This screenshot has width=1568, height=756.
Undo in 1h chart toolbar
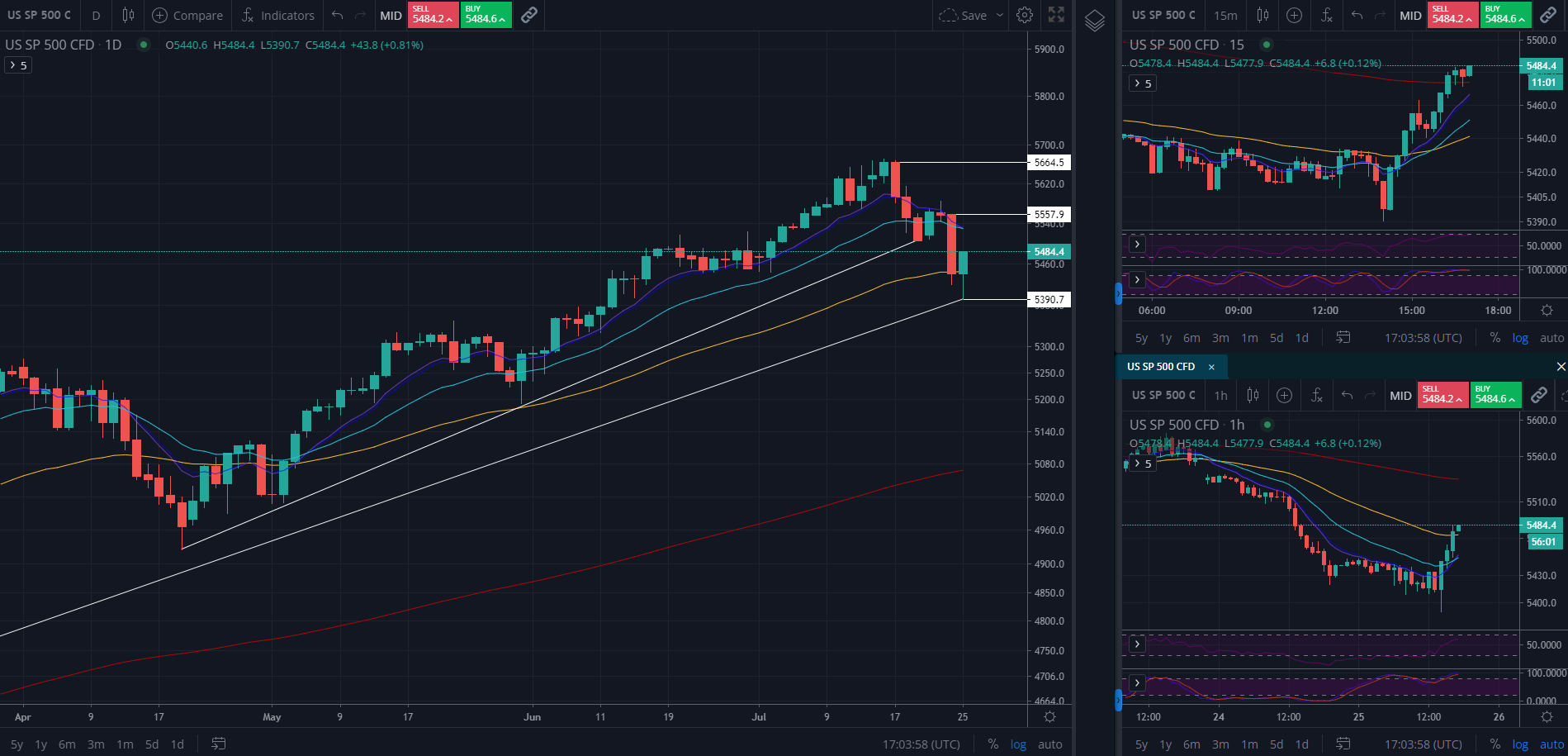[x=1347, y=395]
